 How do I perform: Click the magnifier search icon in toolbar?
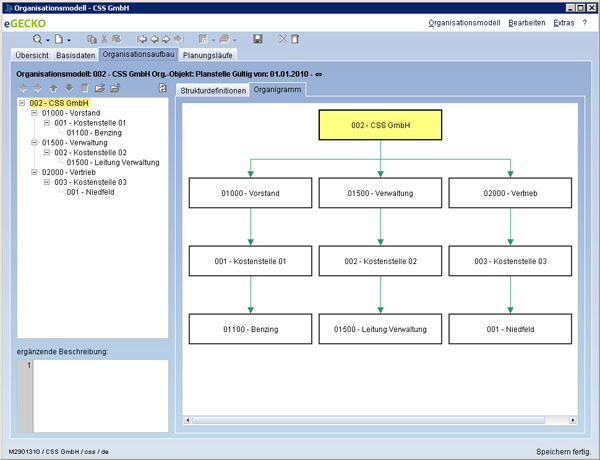coord(37,38)
